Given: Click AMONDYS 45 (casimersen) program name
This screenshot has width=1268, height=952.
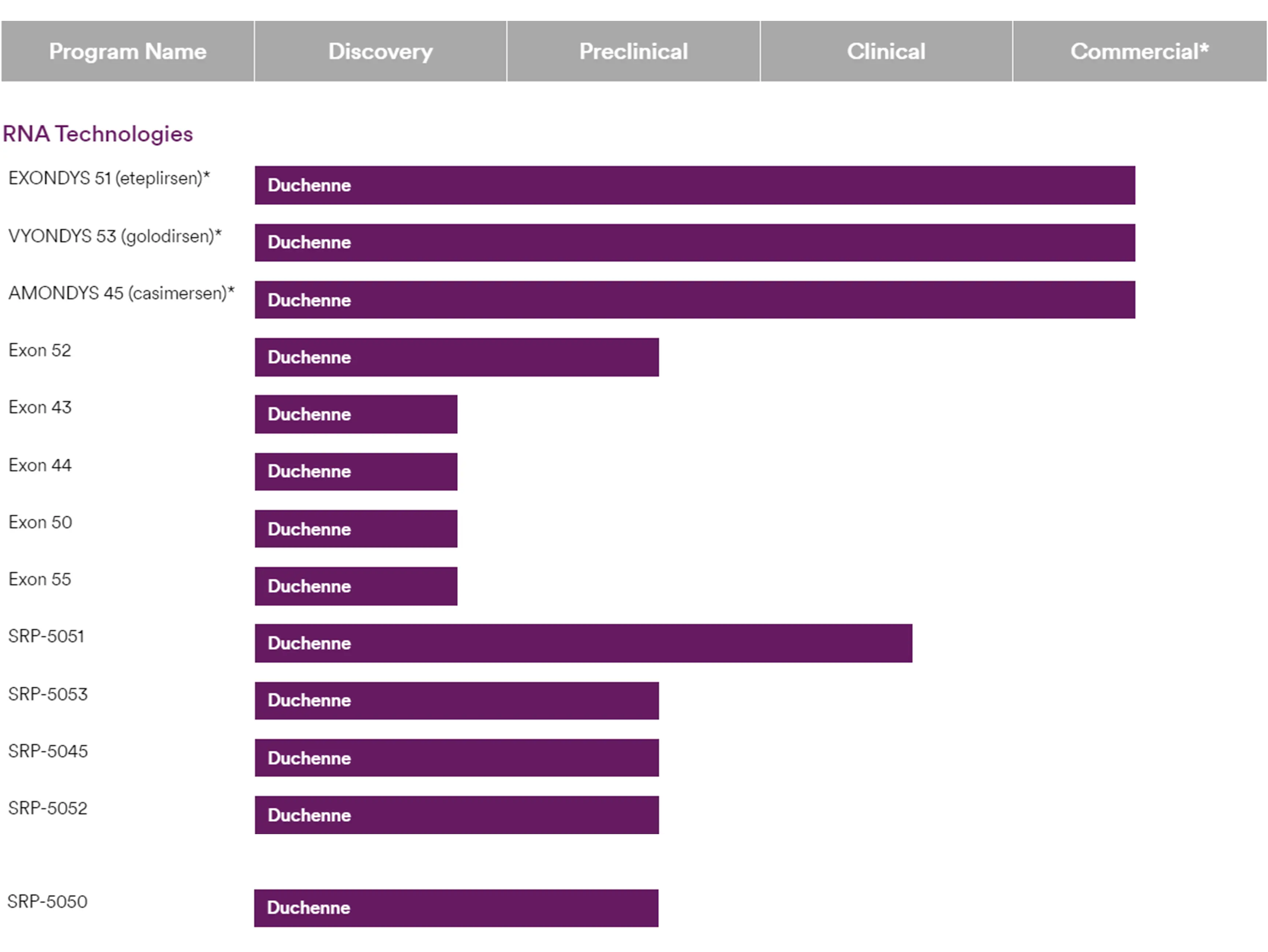Looking at the screenshot, I should tap(121, 294).
